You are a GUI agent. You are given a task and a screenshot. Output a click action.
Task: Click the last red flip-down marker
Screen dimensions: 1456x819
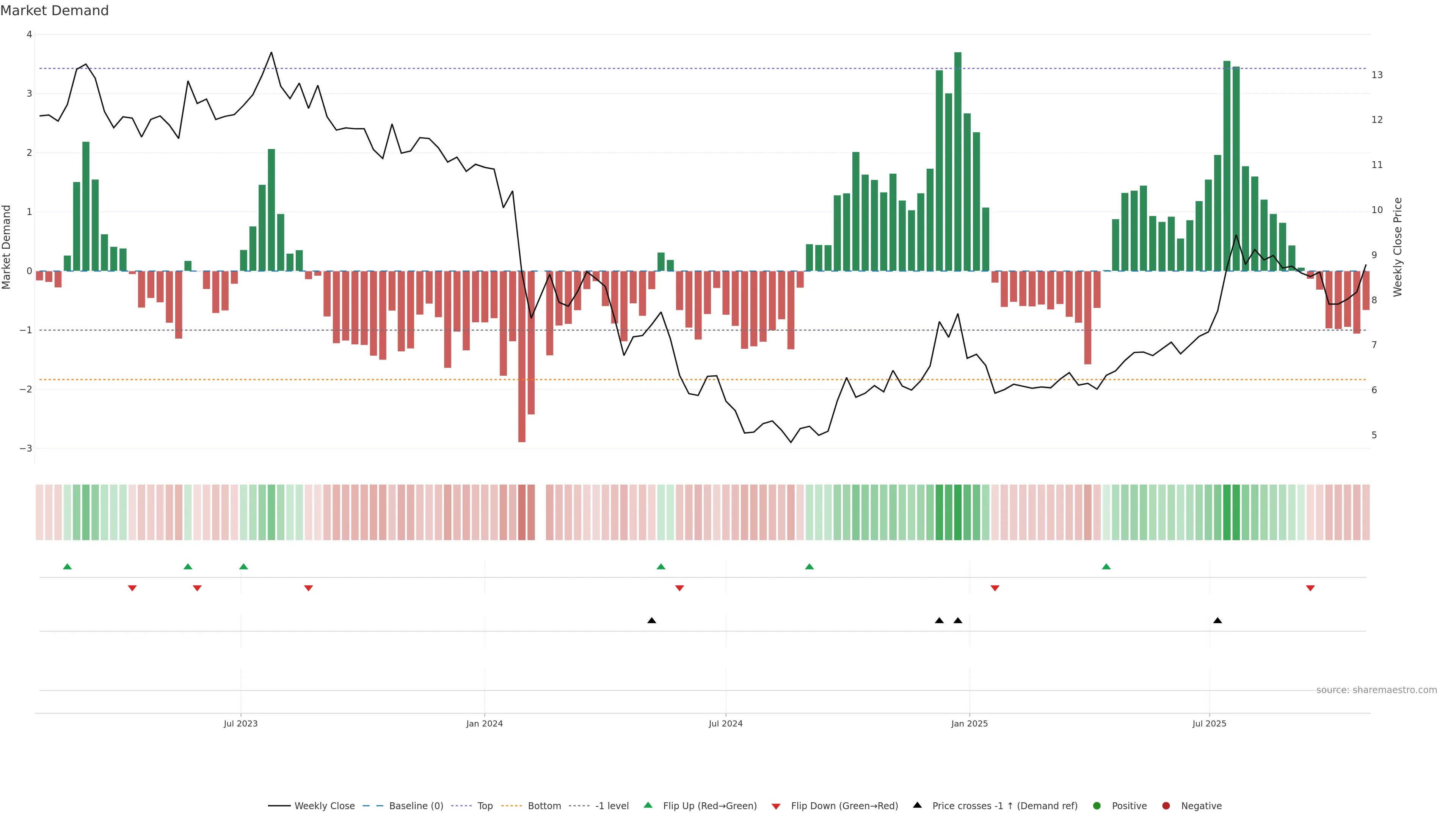click(x=1310, y=588)
